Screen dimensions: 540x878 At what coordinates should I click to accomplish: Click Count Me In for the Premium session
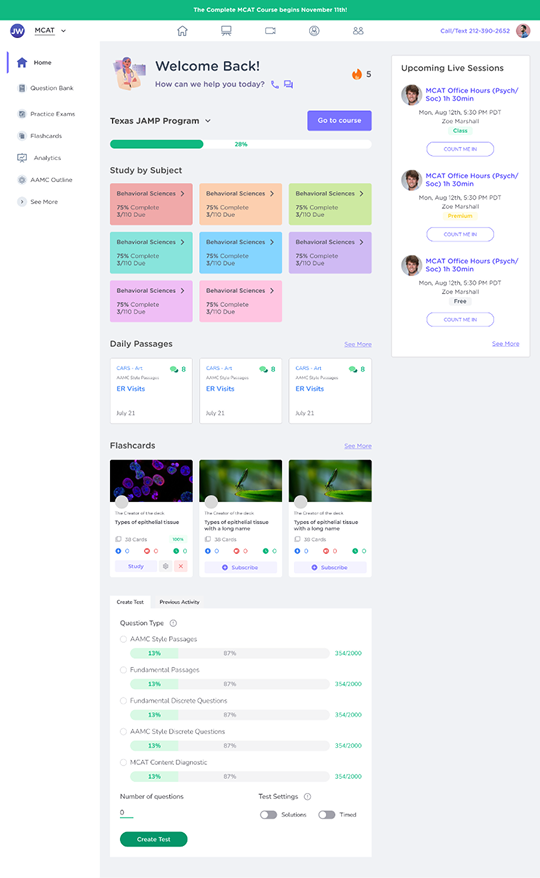click(460, 234)
